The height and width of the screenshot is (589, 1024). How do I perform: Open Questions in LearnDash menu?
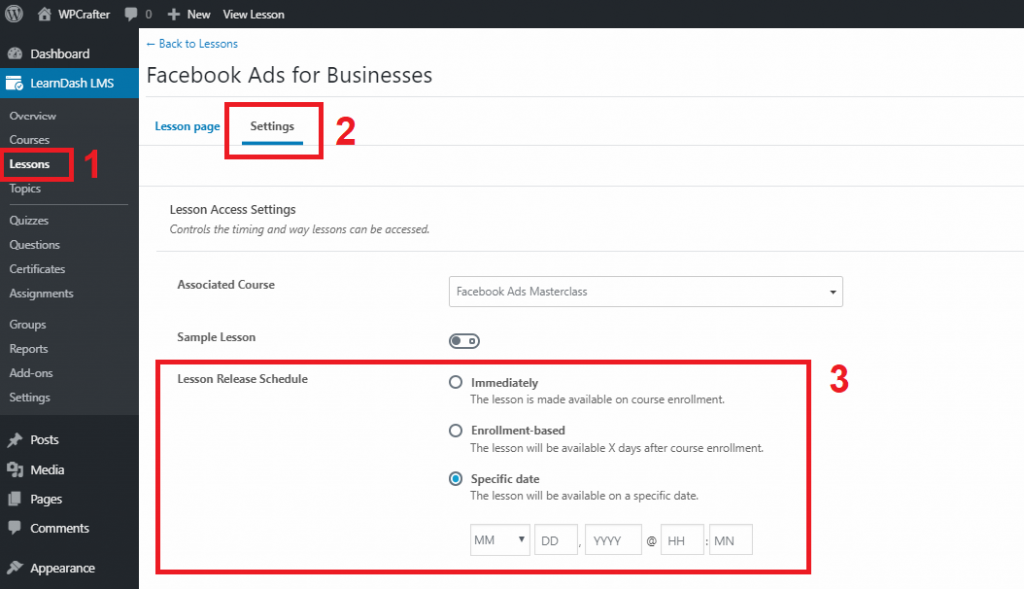[x=35, y=245]
